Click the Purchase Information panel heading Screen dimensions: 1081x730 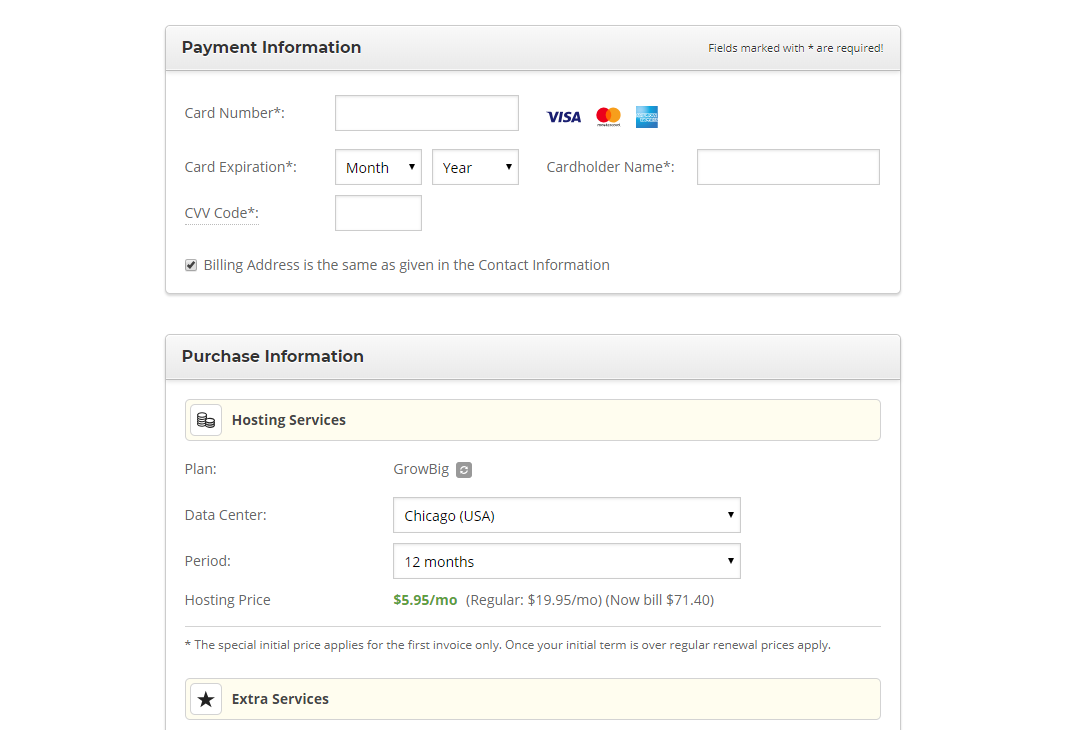[272, 356]
